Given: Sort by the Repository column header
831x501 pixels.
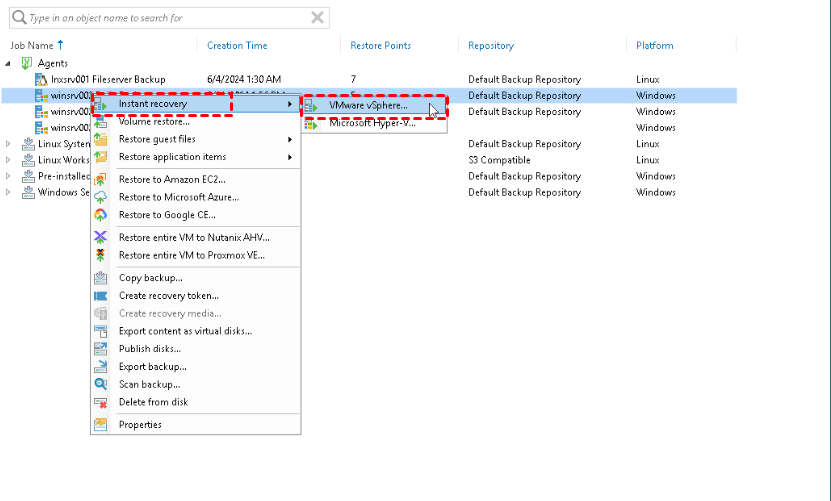Looking at the screenshot, I should (x=491, y=45).
